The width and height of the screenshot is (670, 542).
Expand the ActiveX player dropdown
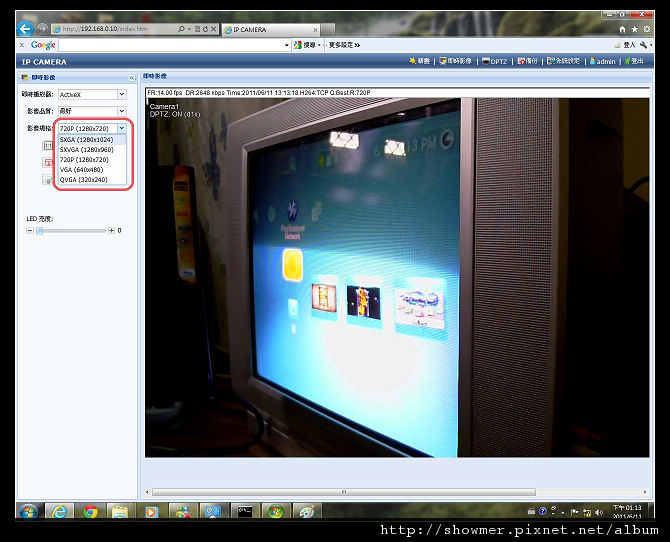121,94
